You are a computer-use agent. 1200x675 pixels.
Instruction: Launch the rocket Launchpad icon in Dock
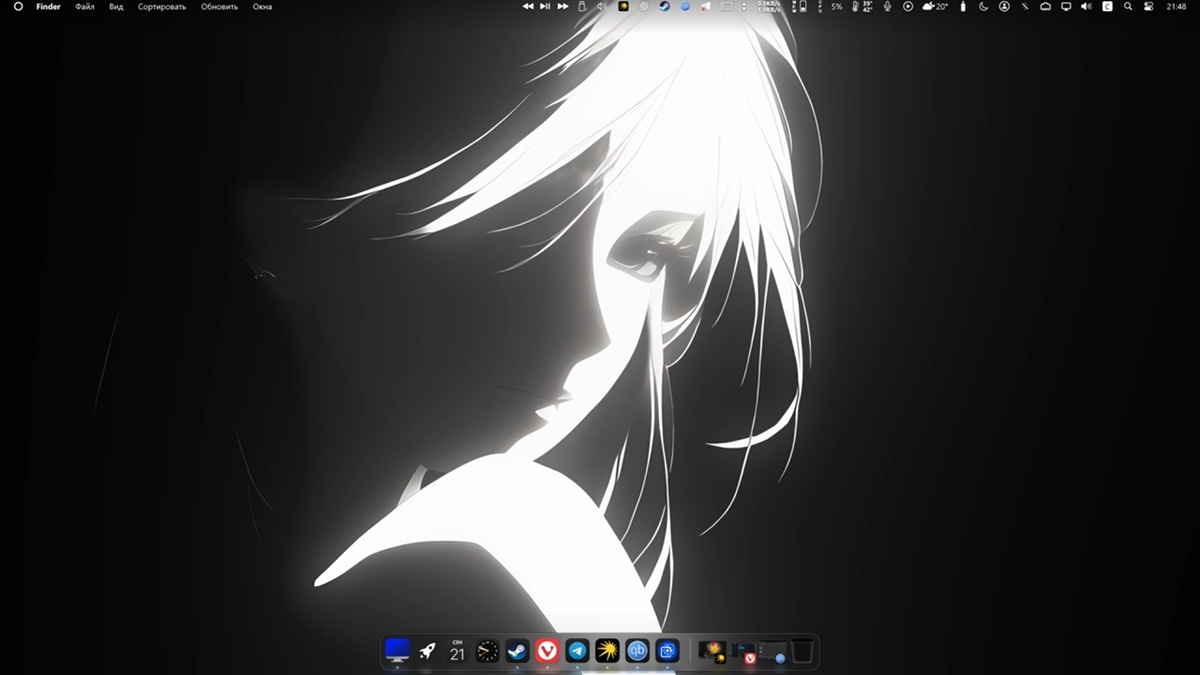[x=427, y=651]
